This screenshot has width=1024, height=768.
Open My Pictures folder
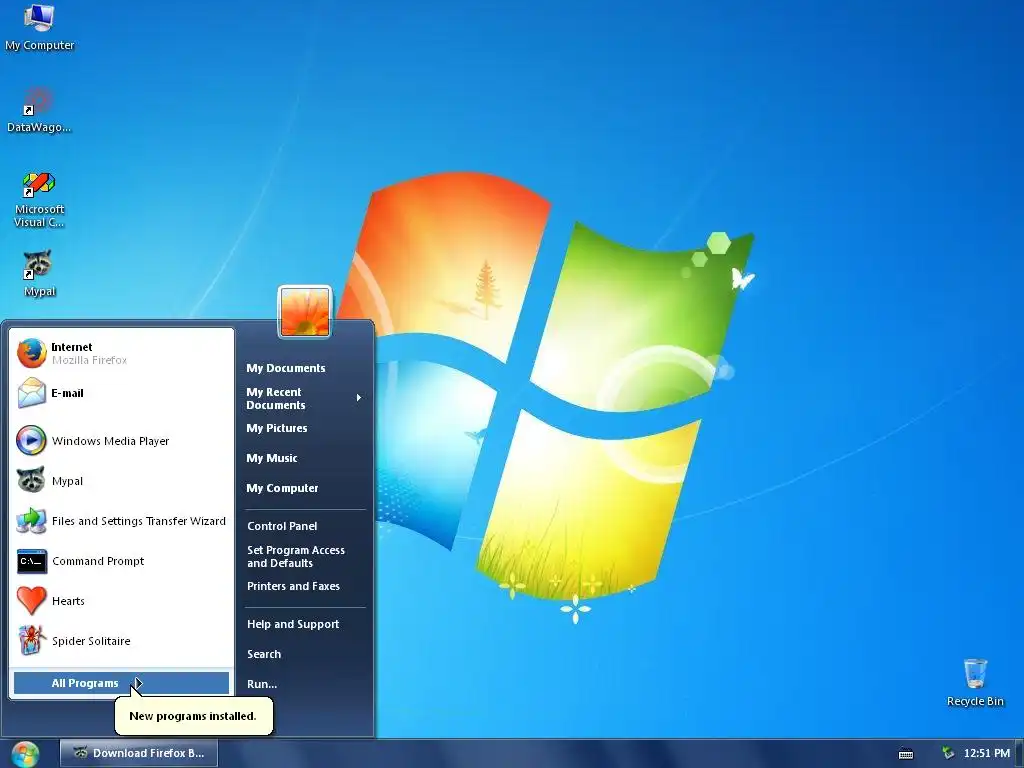276,428
